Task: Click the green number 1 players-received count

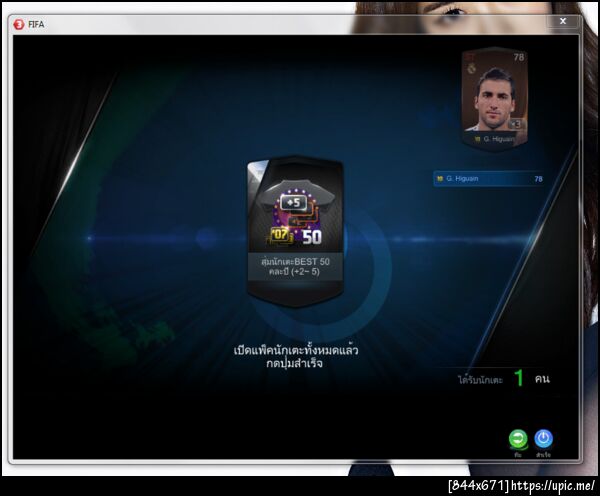Action: (518, 378)
